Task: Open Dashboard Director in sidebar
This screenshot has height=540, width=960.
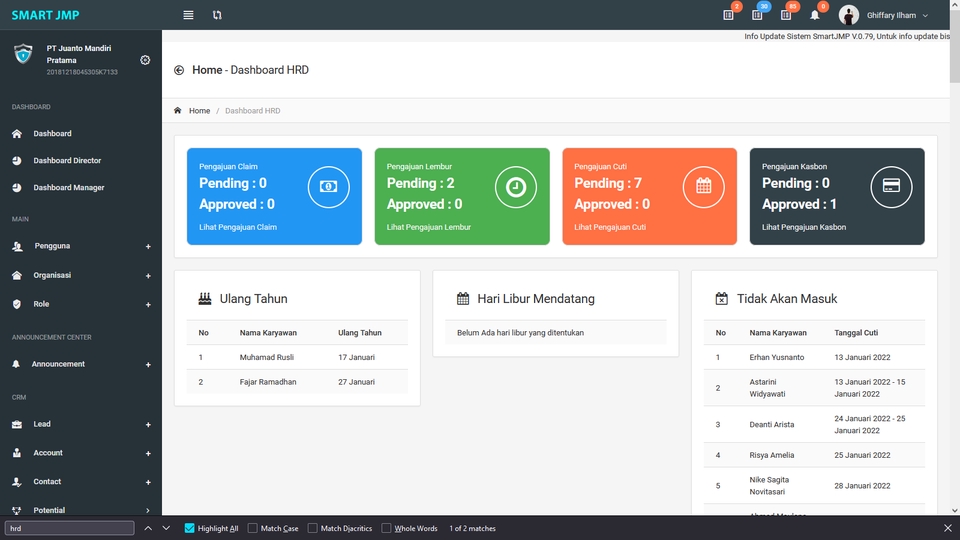Action: click(x=67, y=160)
